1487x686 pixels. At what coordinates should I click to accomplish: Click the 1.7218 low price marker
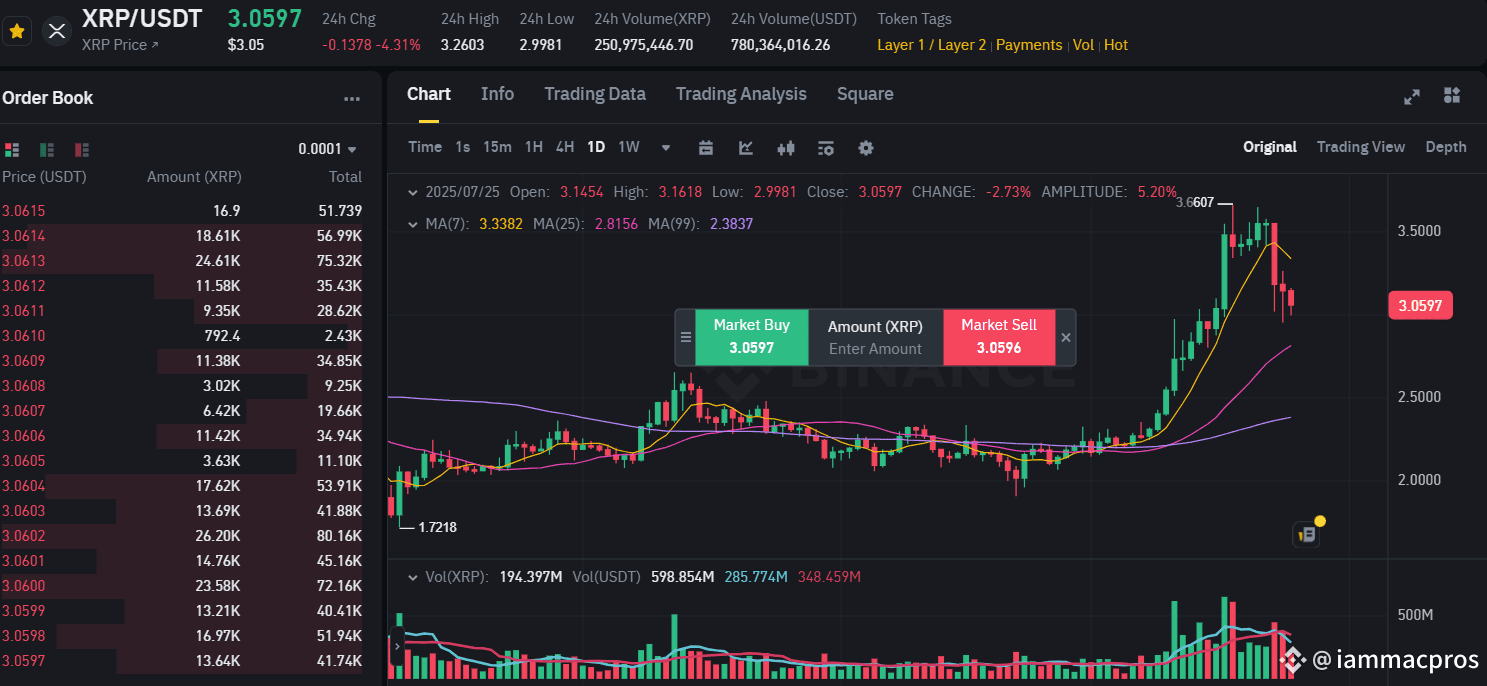437,527
